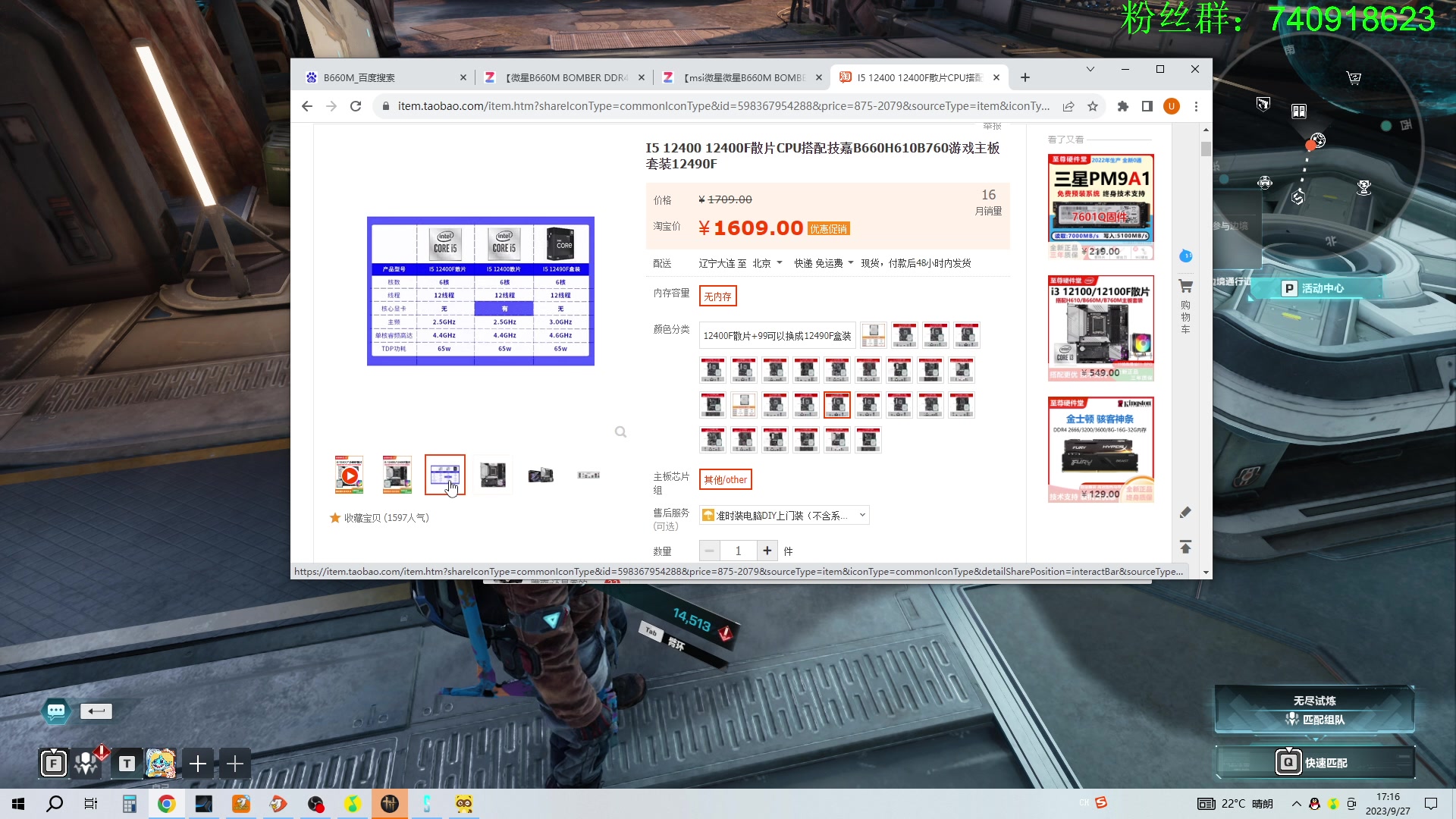Click back-to-top arrow in Taobao sidebar
This screenshot has height=819, width=1456.
click(1185, 547)
